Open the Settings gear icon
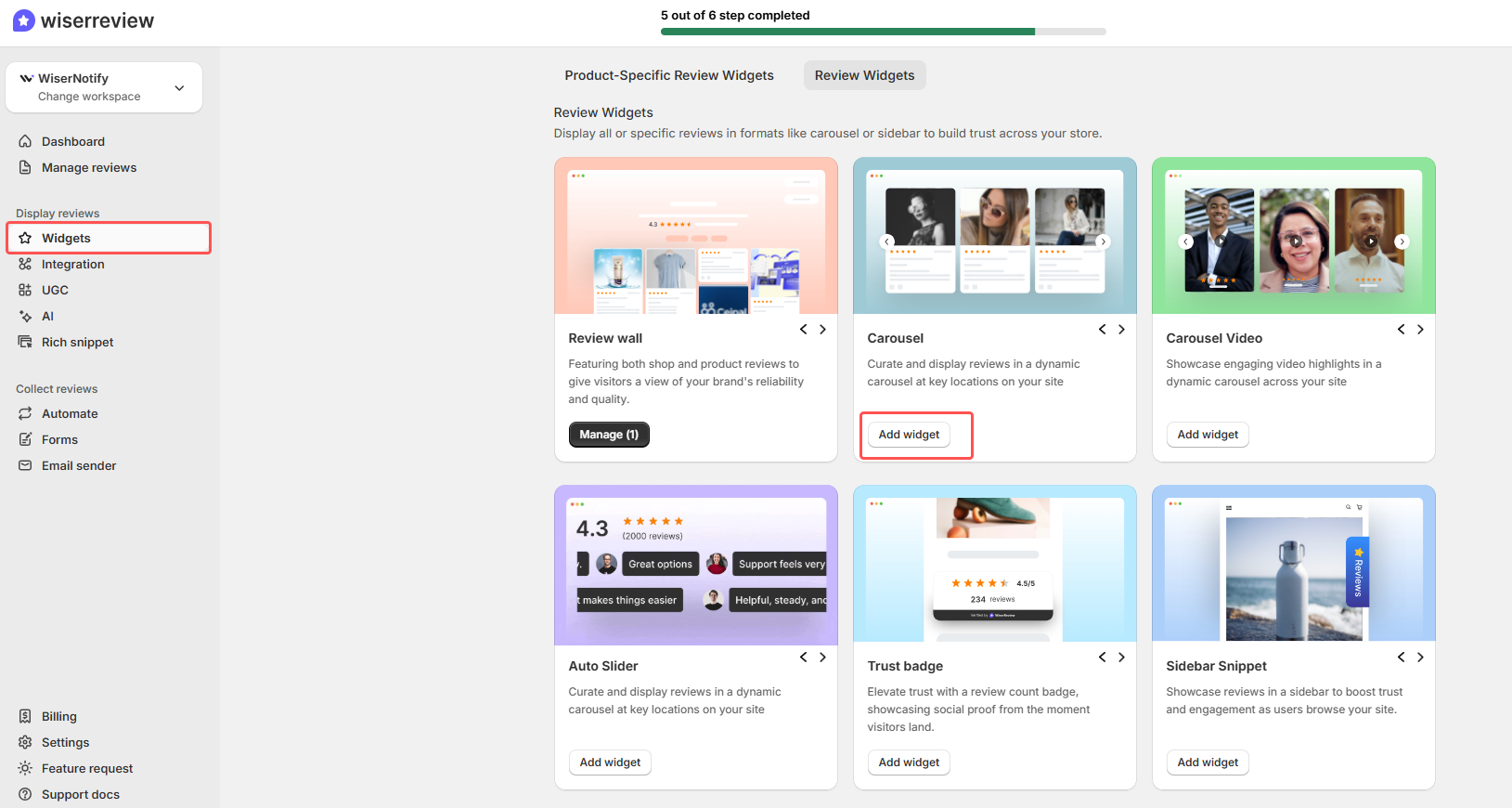The image size is (1512, 808). [25, 742]
